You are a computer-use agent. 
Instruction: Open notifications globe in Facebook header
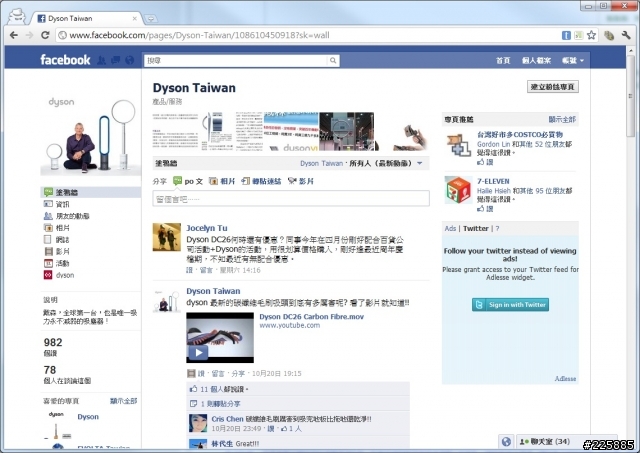pos(129,60)
